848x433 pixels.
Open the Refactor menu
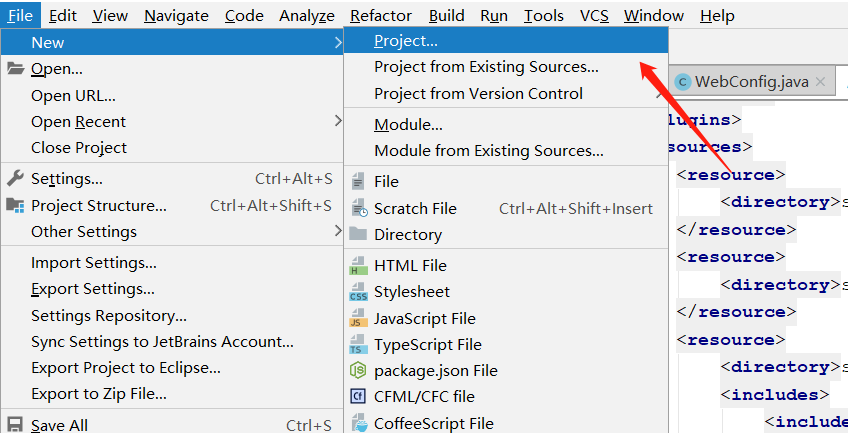click(381, 16)
